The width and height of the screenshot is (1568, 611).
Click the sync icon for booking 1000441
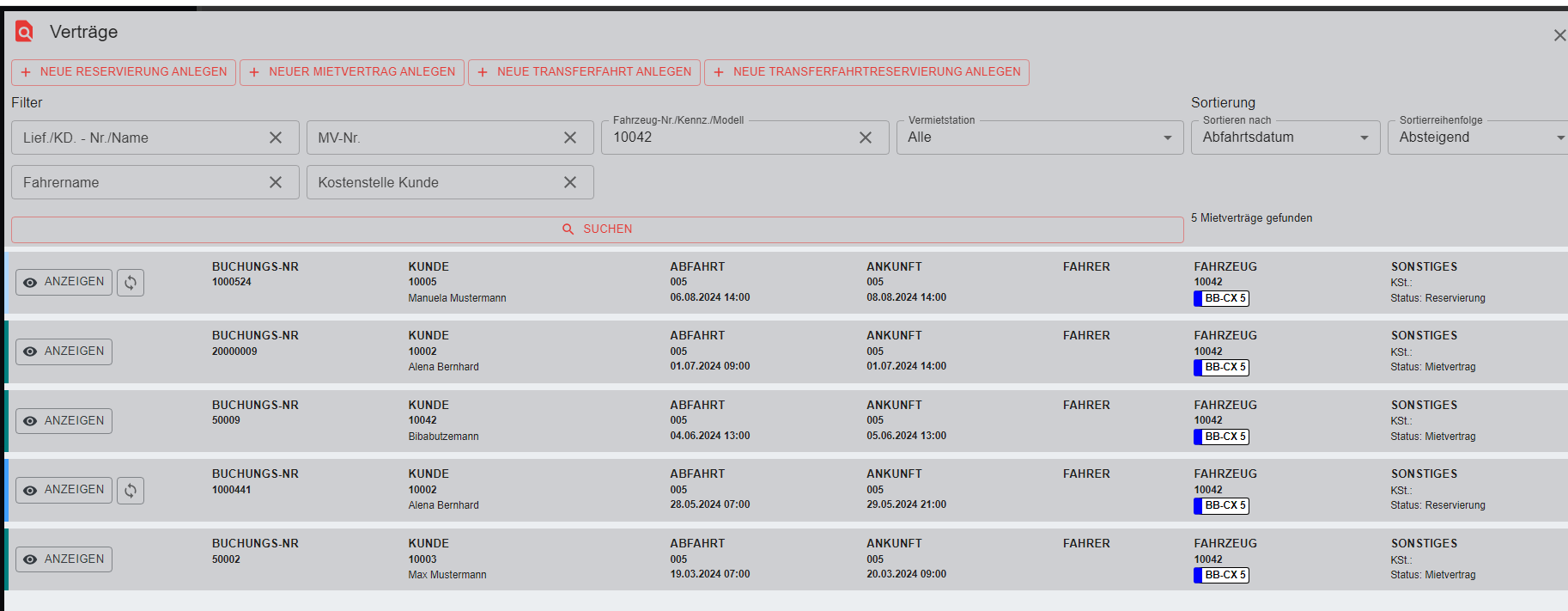coord(131,491)
